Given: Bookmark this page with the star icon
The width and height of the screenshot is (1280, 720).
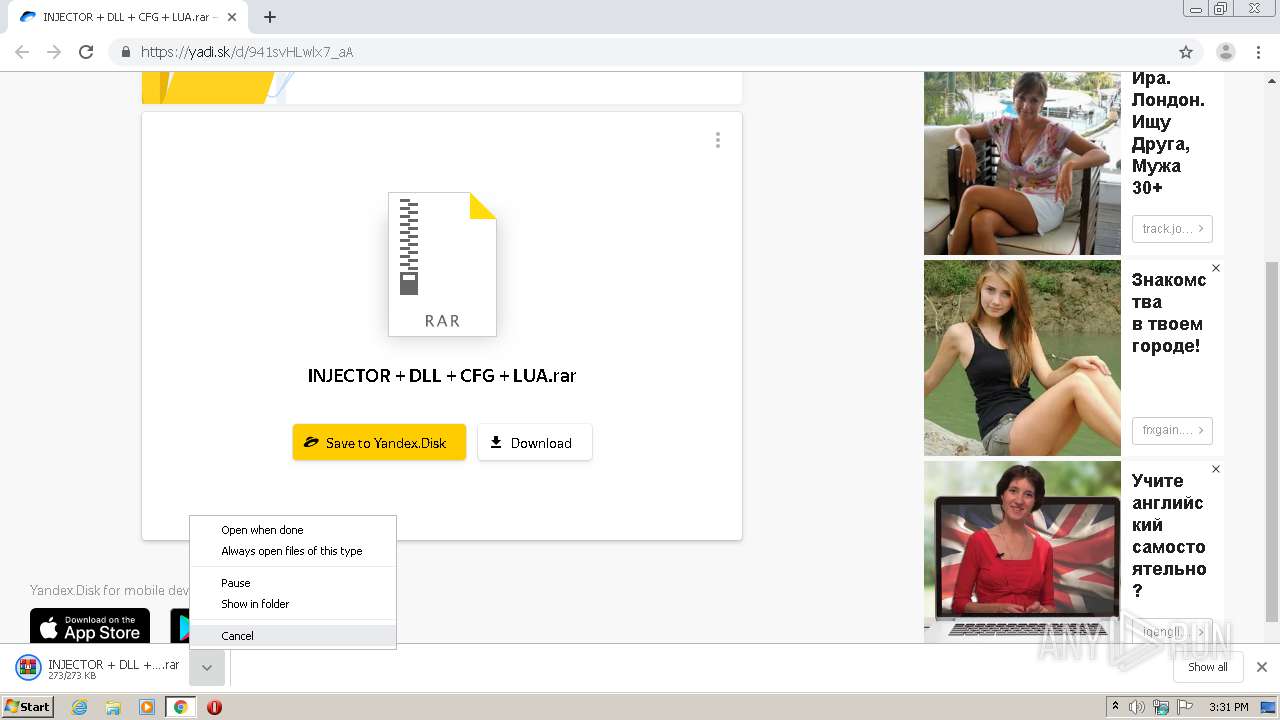Looking at the screenshot, I should 1186,52.
